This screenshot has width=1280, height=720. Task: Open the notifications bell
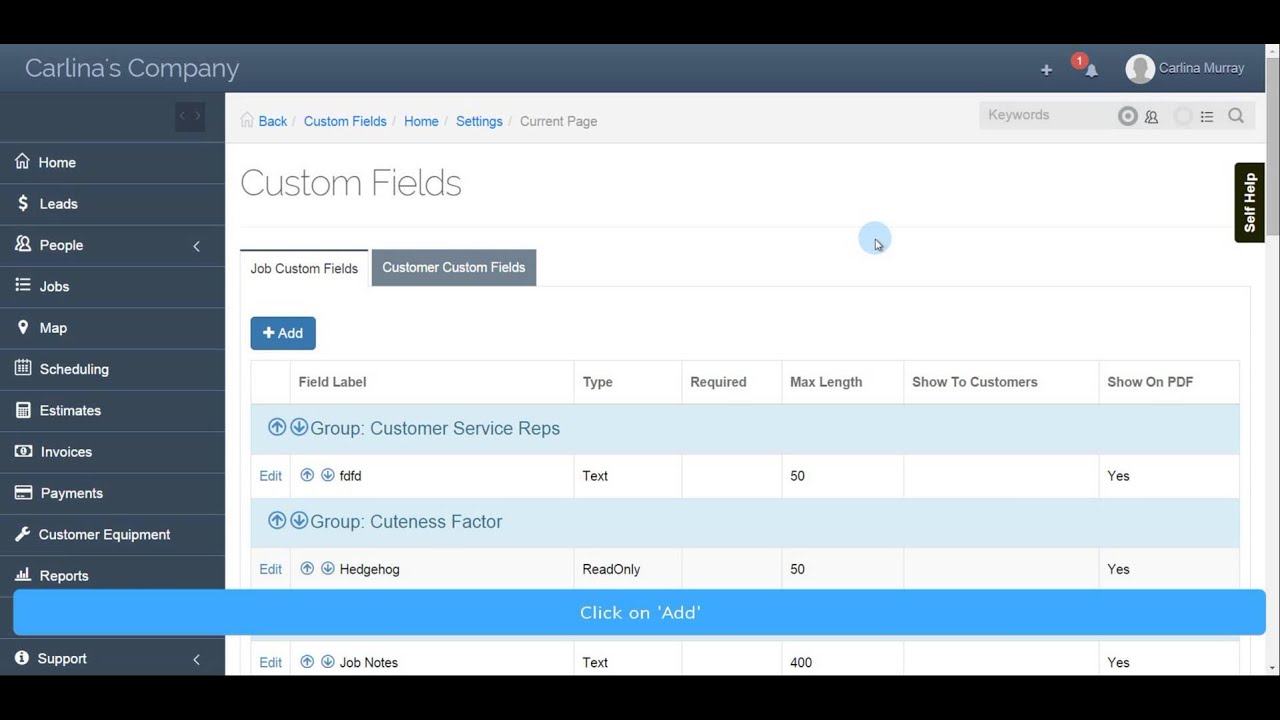[x=1091, y=70]
